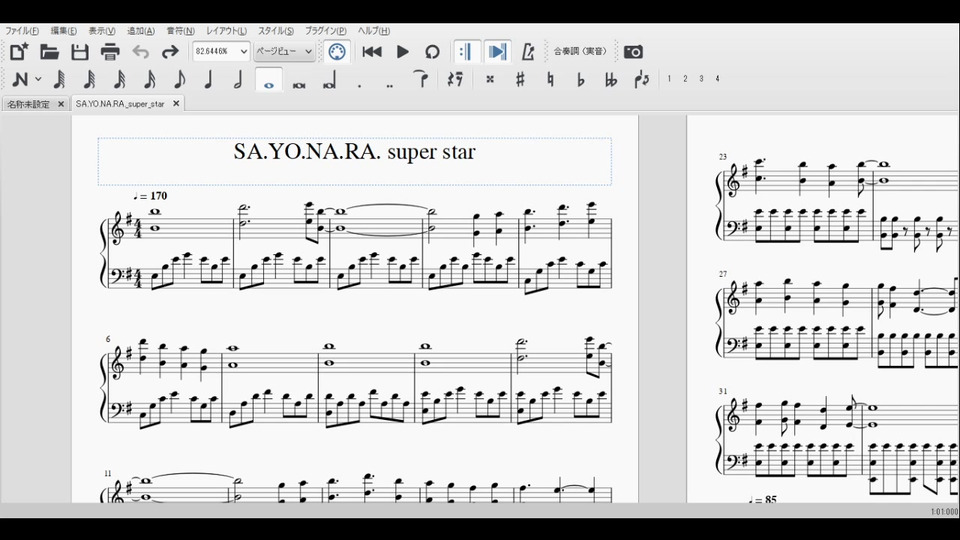Open the ページビュー view mode dropdown
The width and height of the screenshot is (960, 540).
(285, 51)
